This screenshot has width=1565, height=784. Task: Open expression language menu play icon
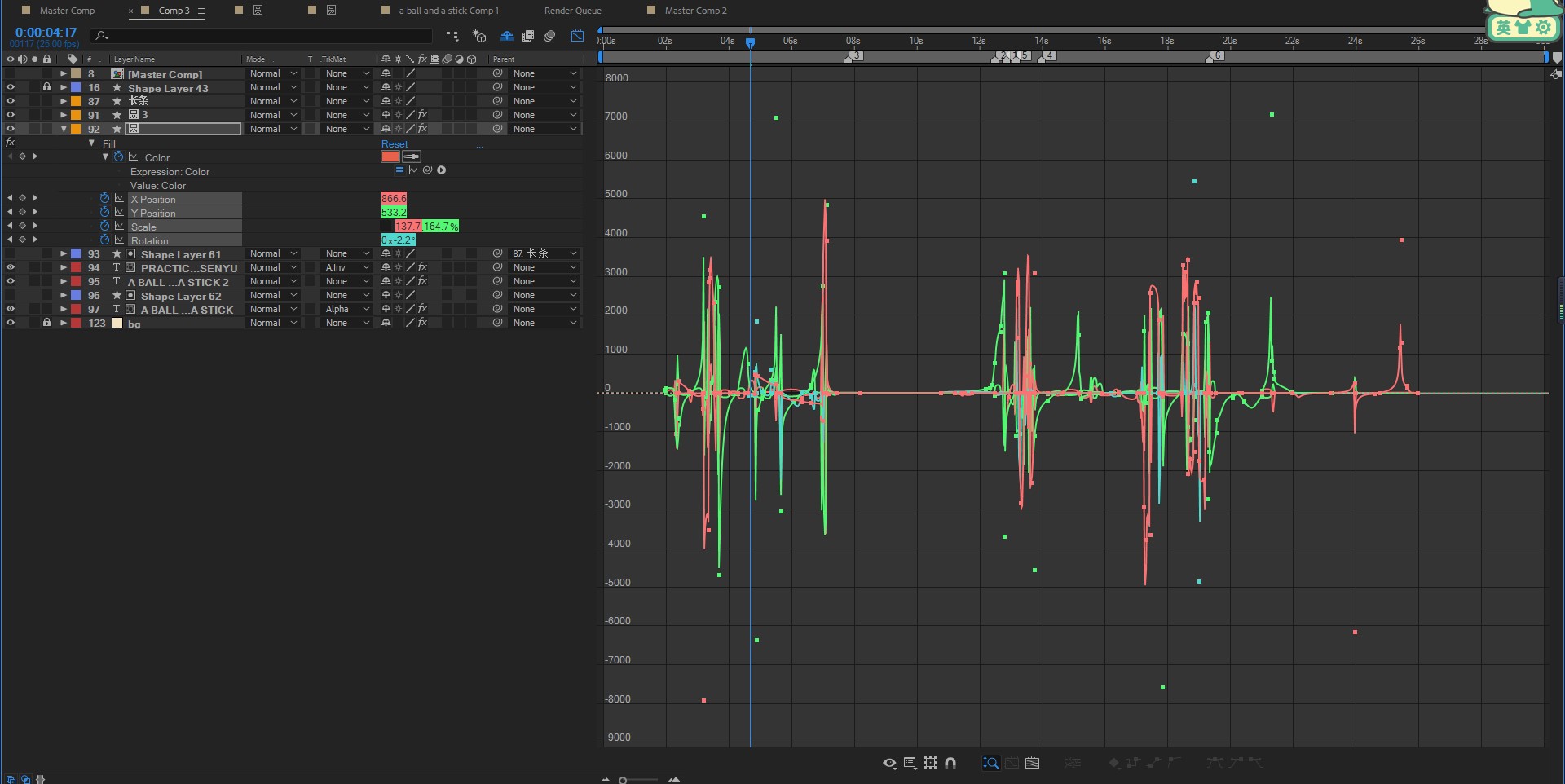tap(441, 170)
